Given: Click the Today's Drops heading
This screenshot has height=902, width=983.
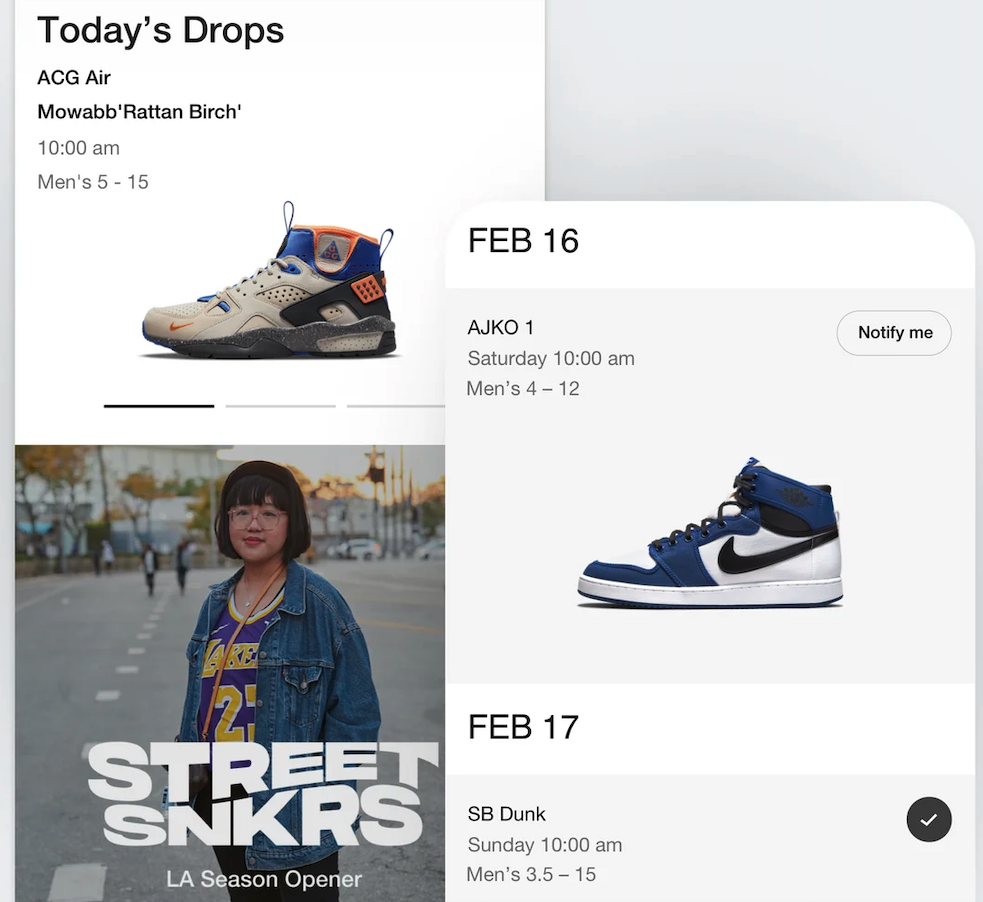Looking at the screenshot, I should tap(160, 30).
